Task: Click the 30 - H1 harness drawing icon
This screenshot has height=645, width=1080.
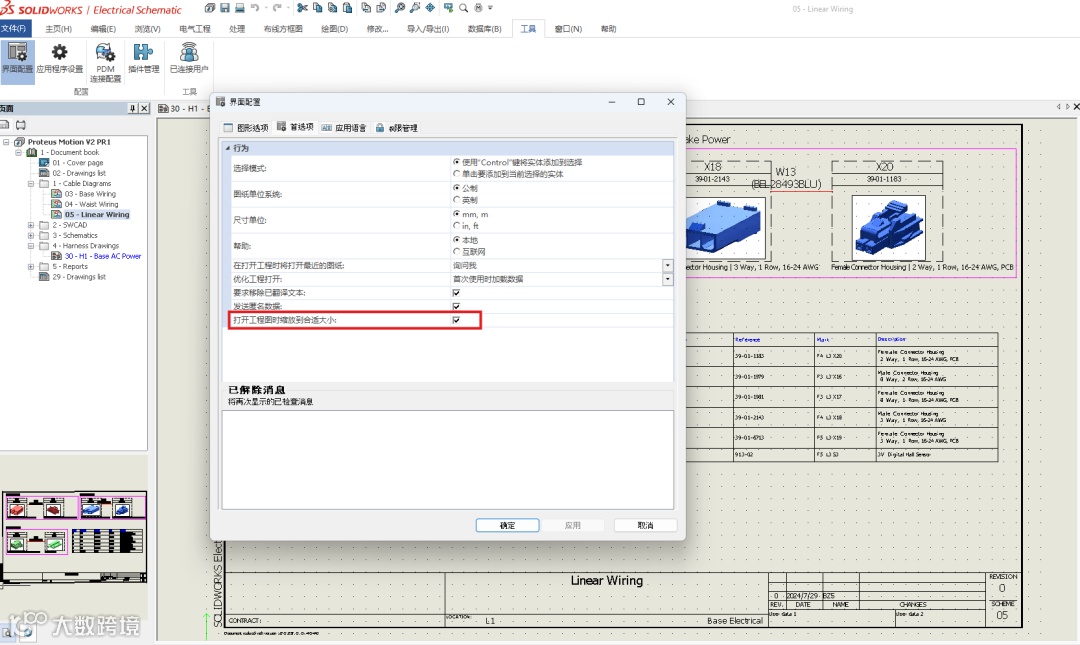Action: click(57, 256)
